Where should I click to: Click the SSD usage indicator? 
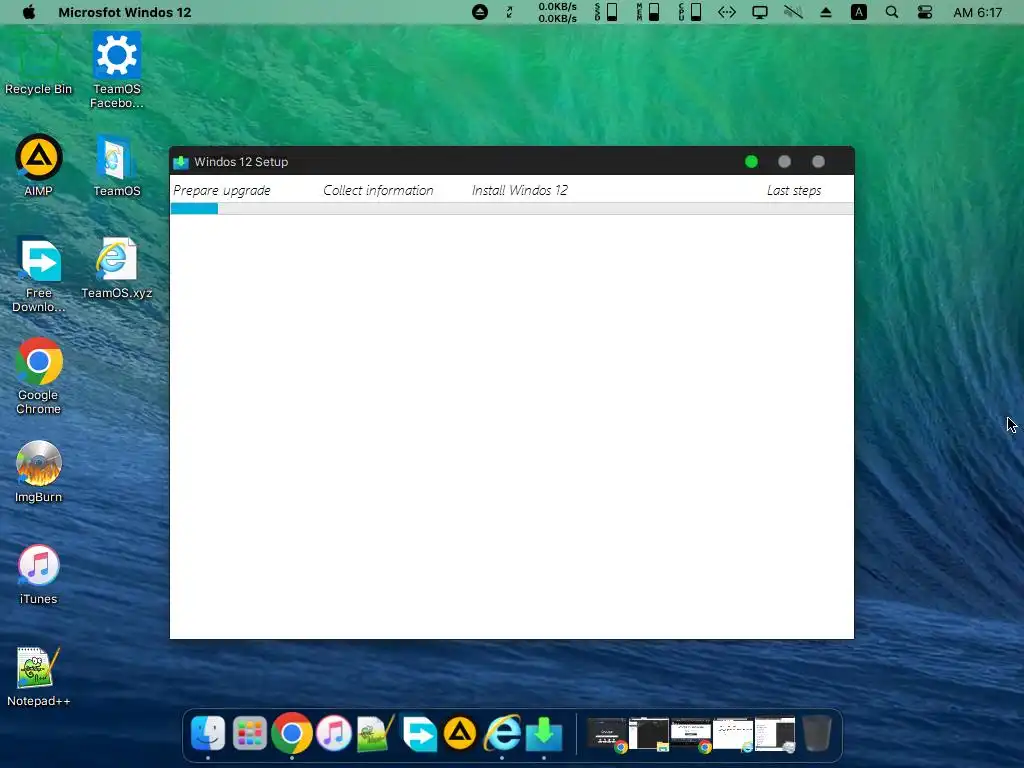pyautogui.click(x=606, y=12)
